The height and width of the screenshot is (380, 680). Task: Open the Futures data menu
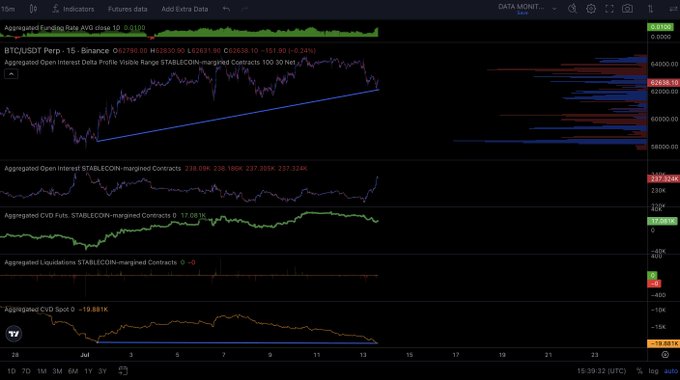tap(128, 9)
